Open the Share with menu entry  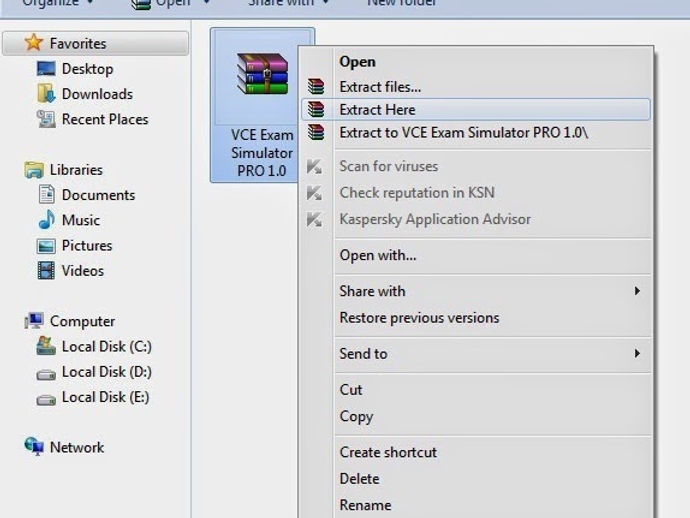(476, 291)
